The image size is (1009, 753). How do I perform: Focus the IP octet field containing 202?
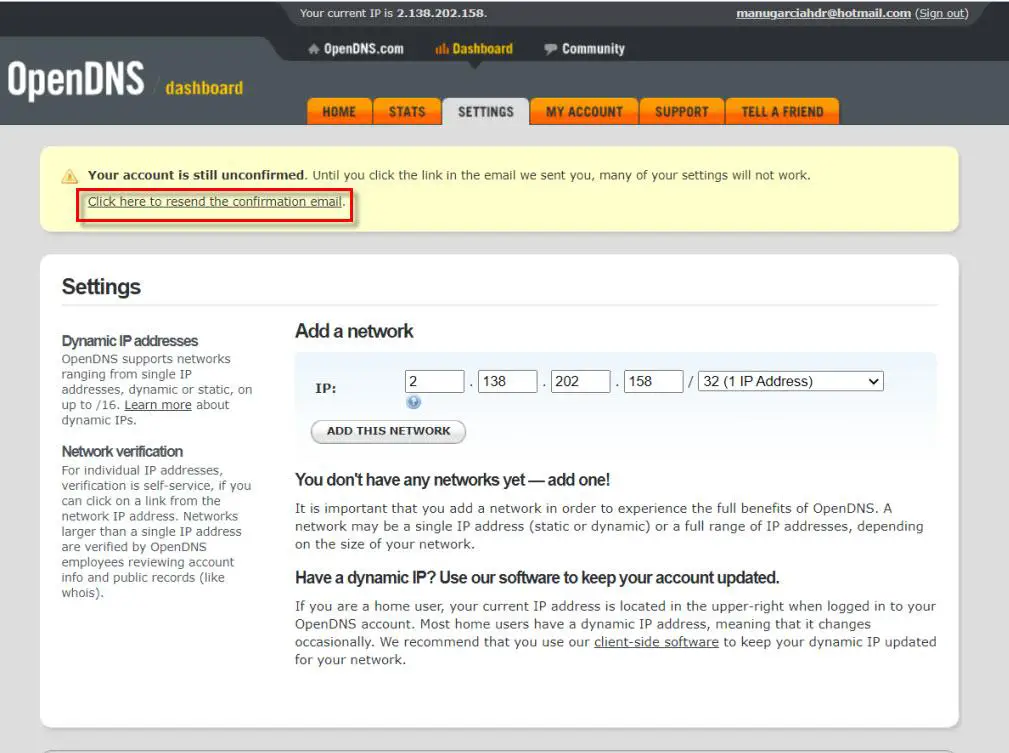(x=580, y=381)
